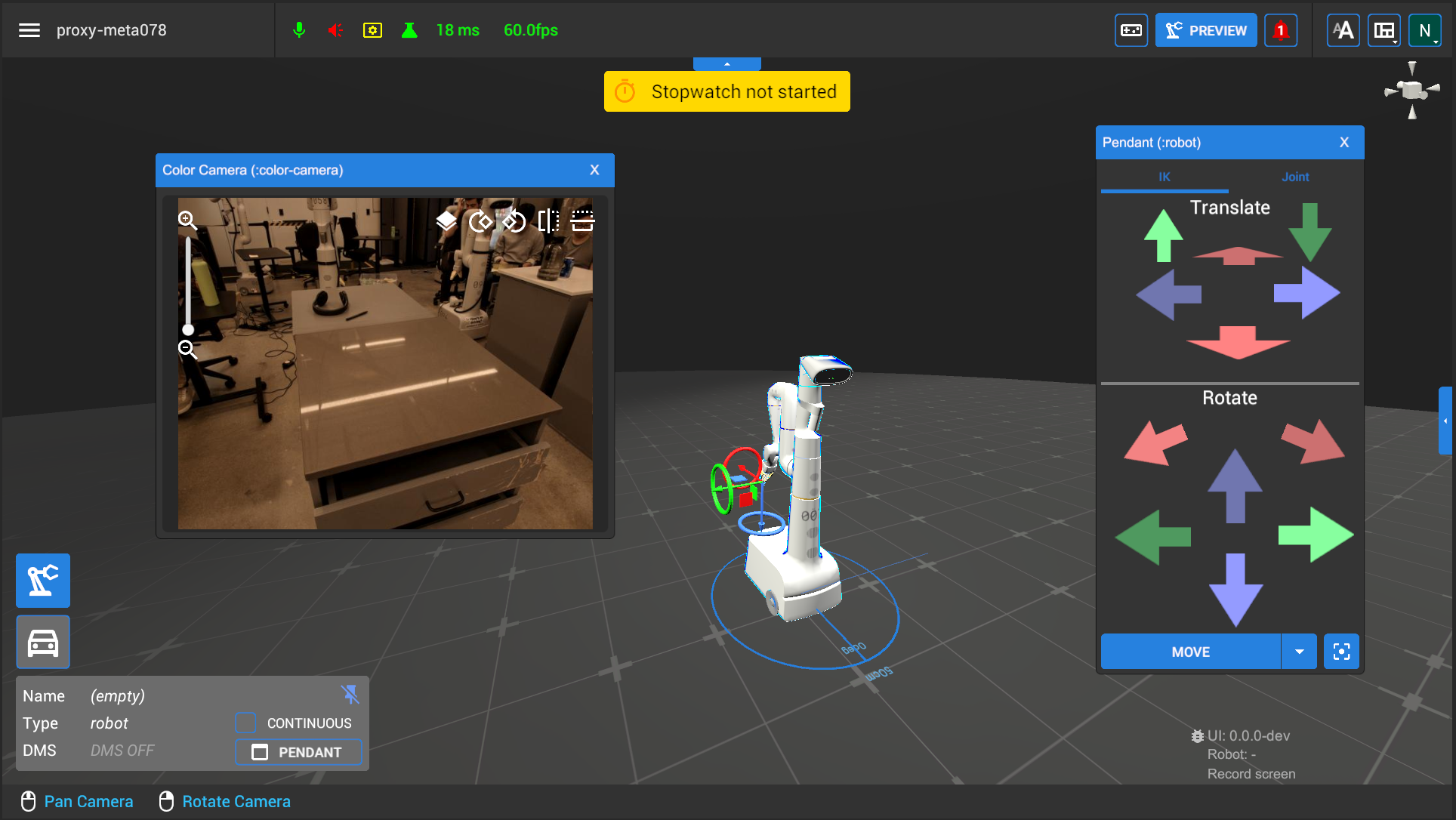Enable the CONTINUOUS checkbox

245,723
